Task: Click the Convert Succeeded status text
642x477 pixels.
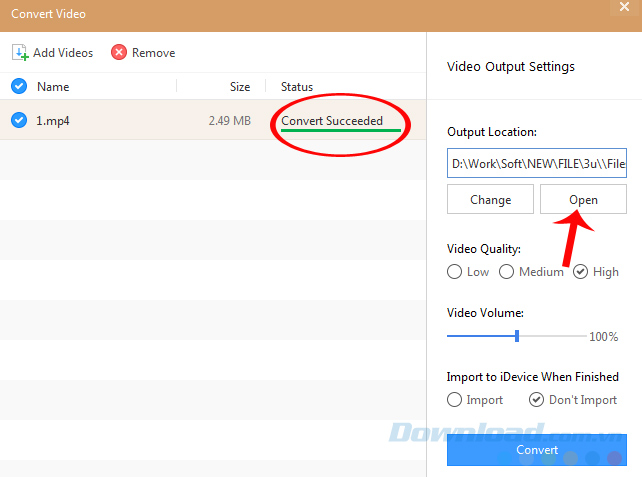Action: (x=331, y=121)
